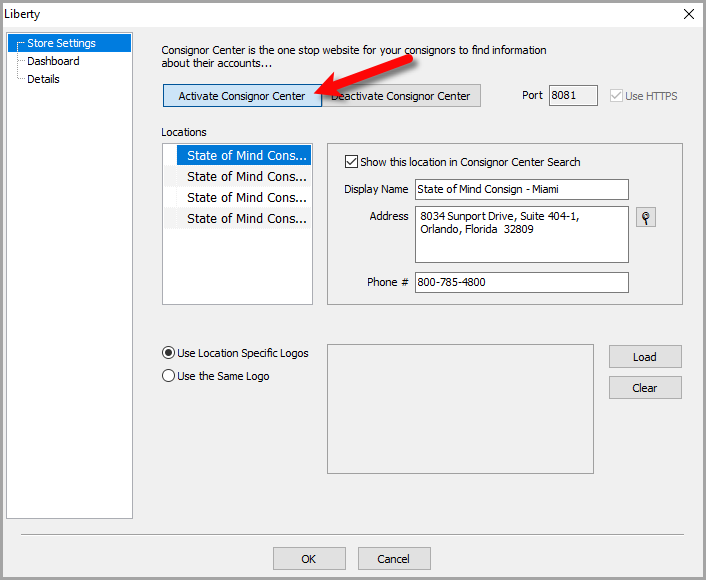Close the Liberty dialog window
Screen dimensions: 706x580
pos(688,14)
